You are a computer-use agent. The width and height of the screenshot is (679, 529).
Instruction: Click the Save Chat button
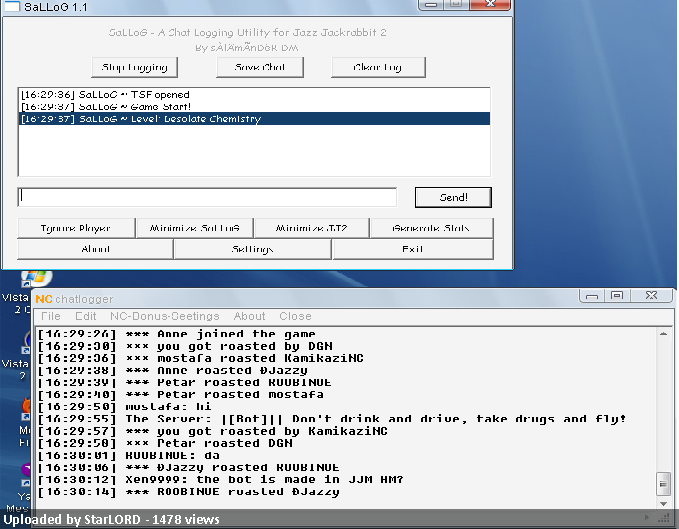260,67
